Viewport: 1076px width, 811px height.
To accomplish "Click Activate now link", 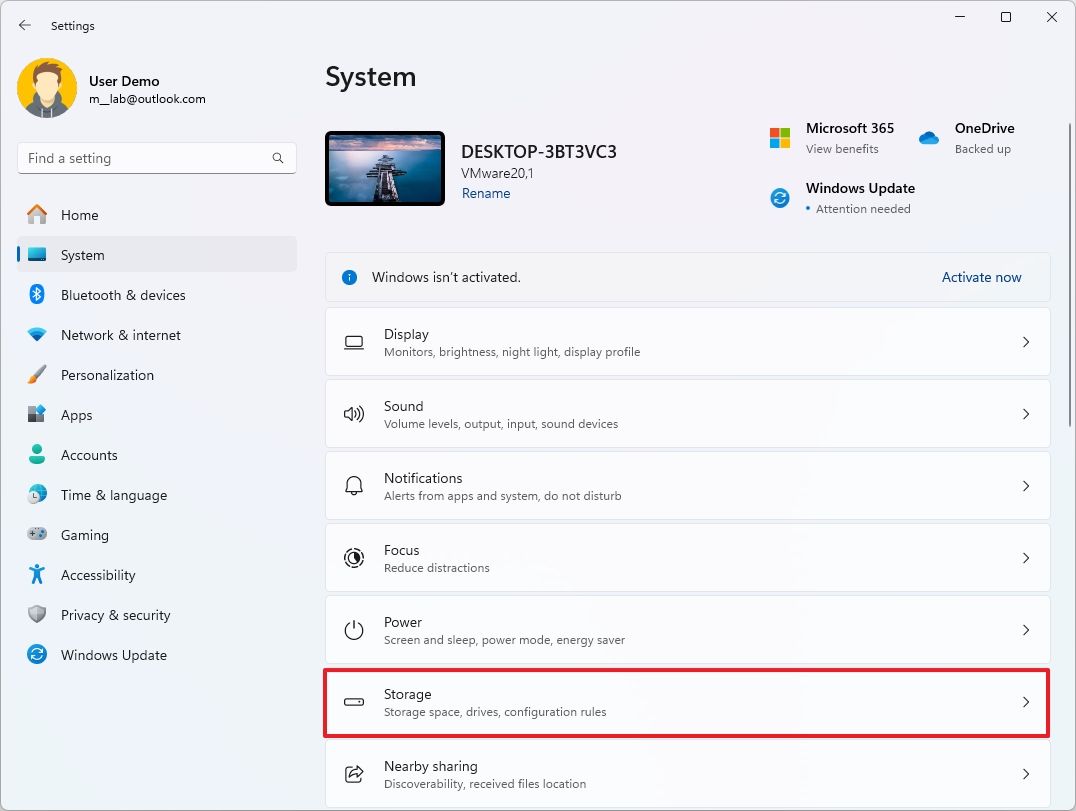I will [x=981, y=277].
